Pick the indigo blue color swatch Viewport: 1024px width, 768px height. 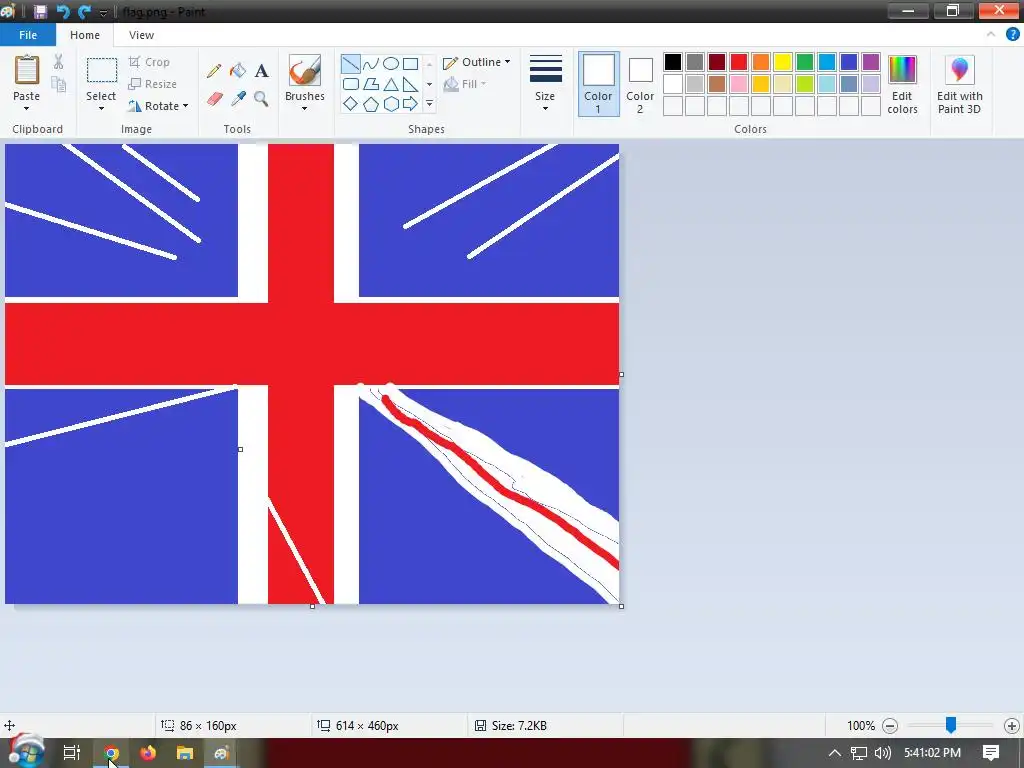tap(848, 62)
